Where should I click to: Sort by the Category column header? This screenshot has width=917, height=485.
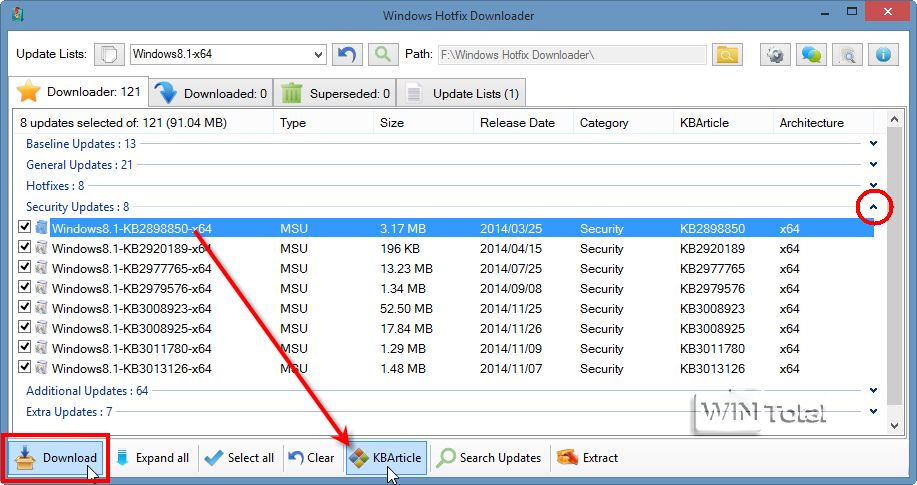tap(623, 123)
